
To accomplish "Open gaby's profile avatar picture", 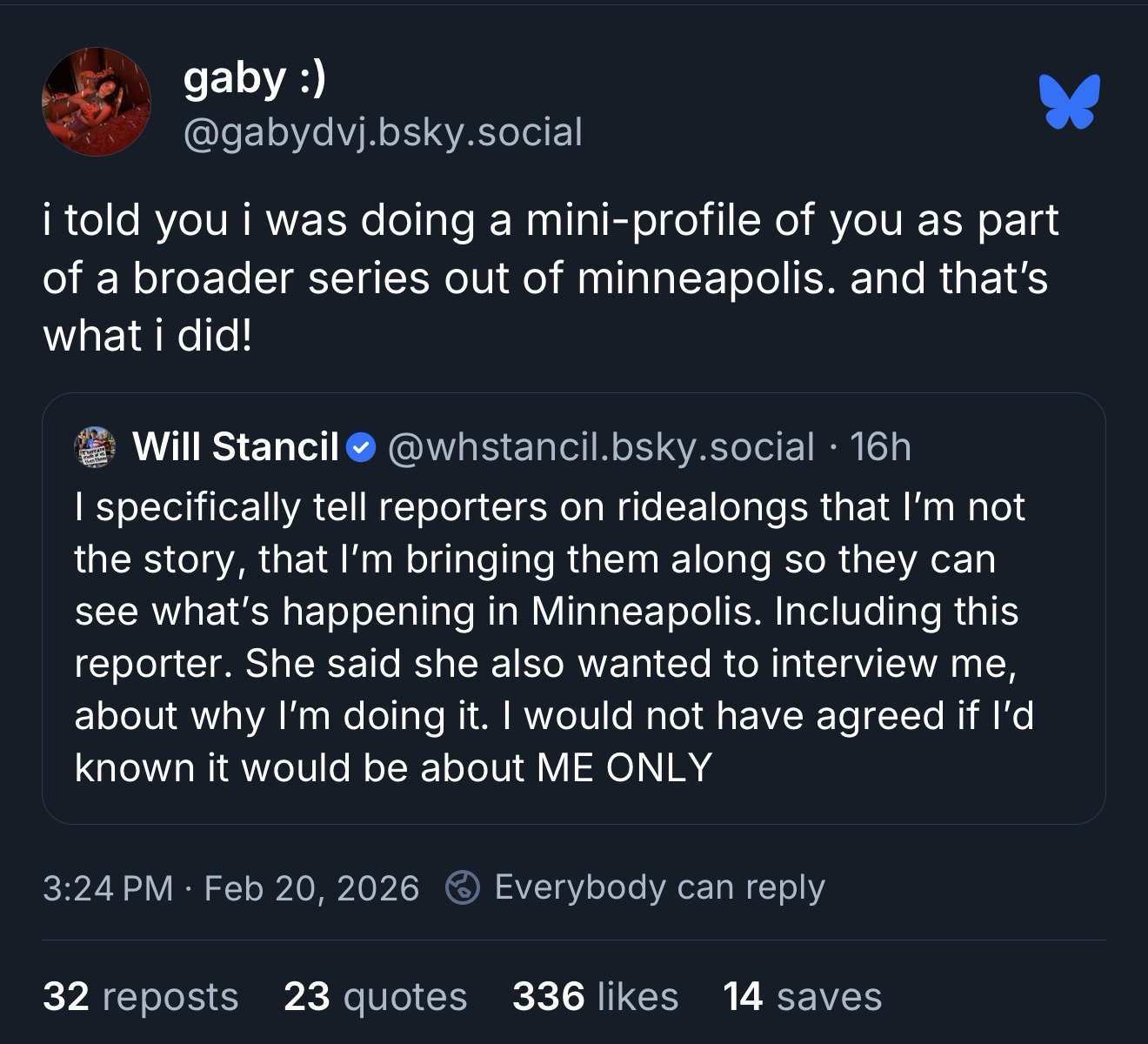I will click(x=96, y=102).
